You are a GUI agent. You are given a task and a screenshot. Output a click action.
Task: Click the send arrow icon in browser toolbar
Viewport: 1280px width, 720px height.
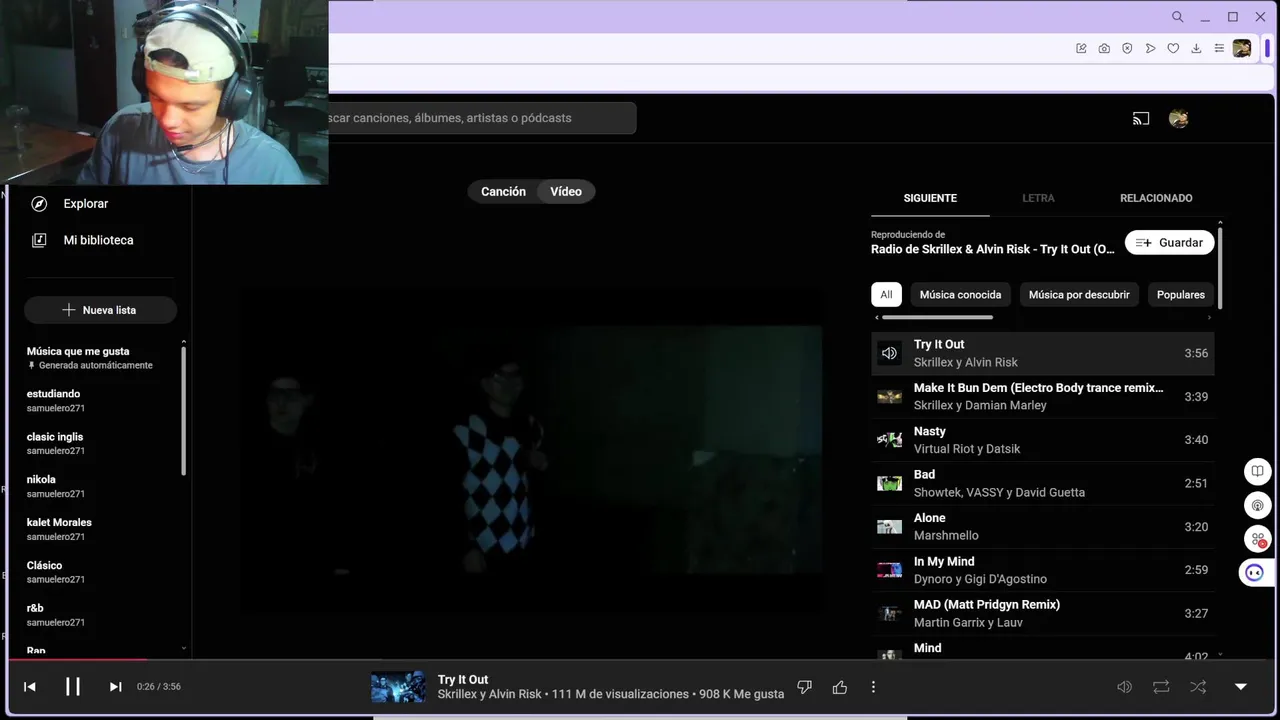pos(1150,48)
